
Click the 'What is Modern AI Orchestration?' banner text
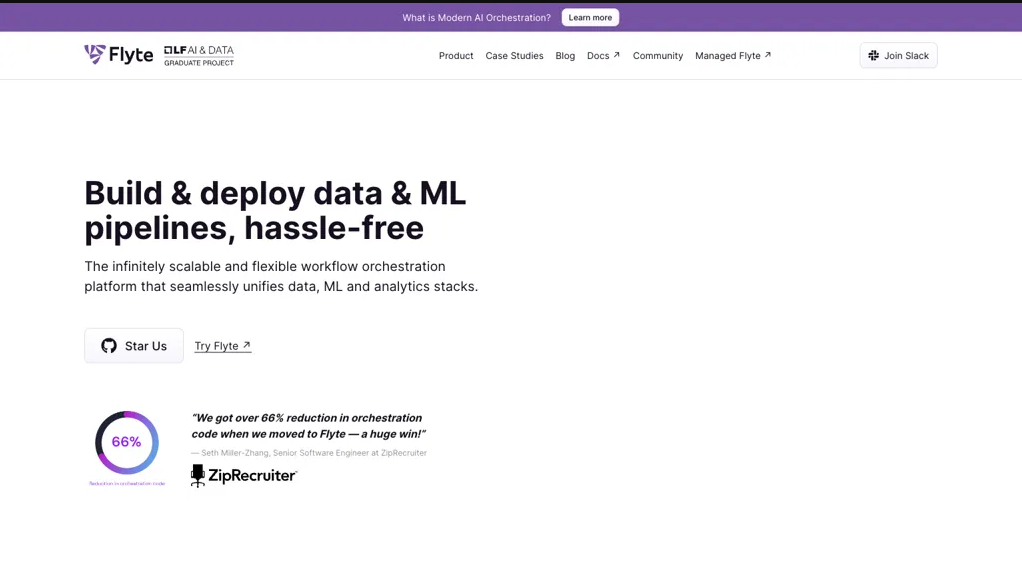(x=476, y=18)
